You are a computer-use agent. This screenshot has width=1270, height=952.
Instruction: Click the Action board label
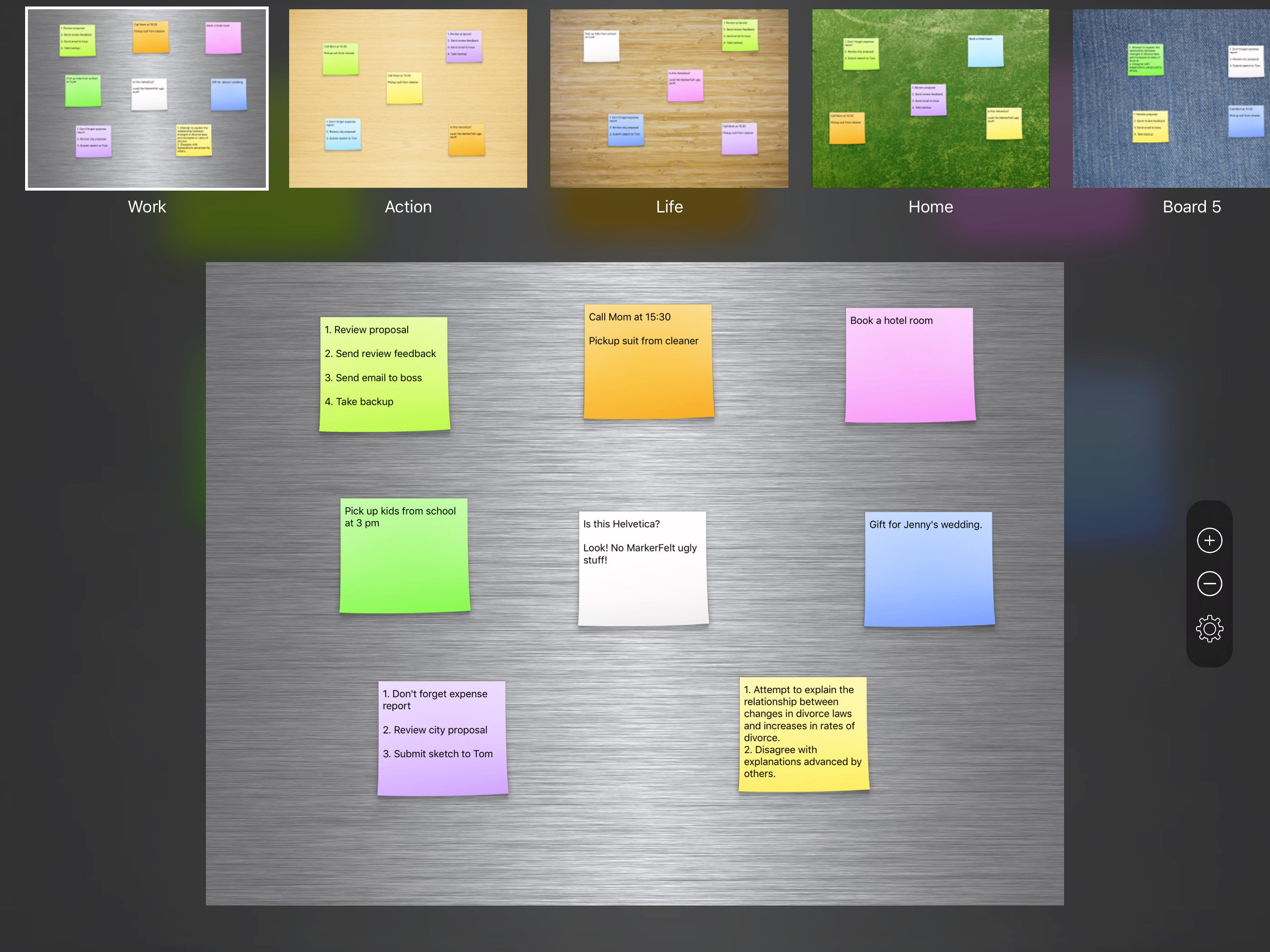coord(408,207)
